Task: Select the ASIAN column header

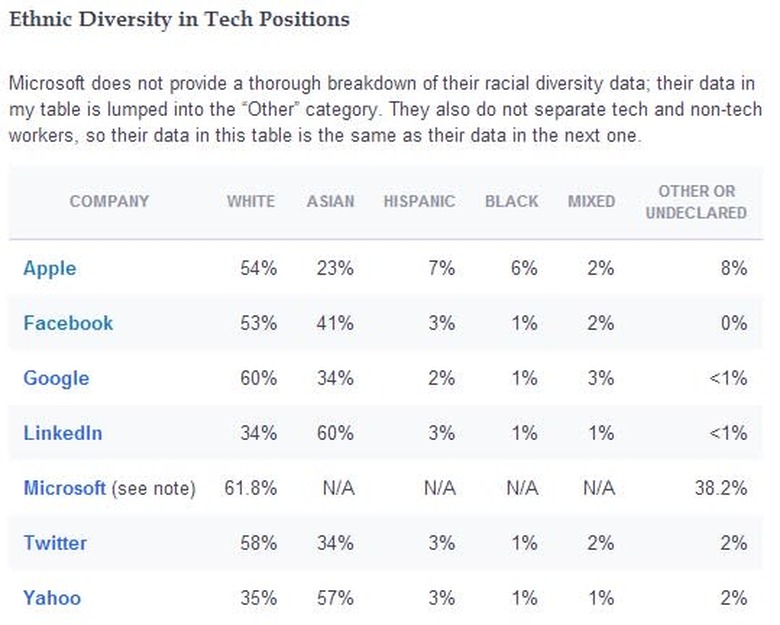Action: tap(330, 201)
